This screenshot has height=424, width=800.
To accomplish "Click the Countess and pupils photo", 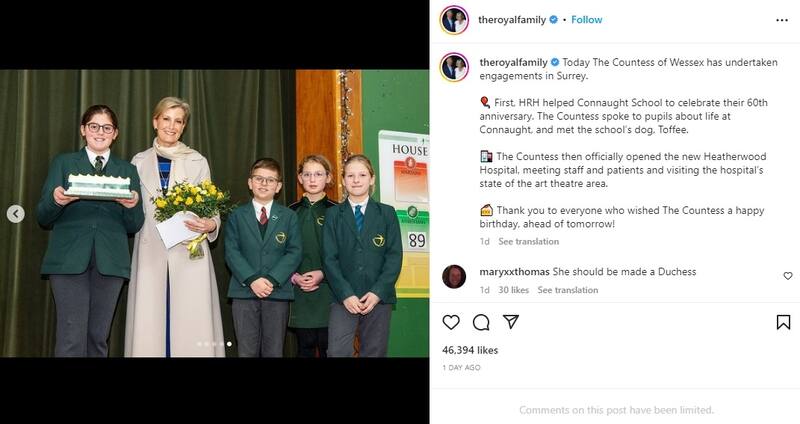I will coord(214,213).
